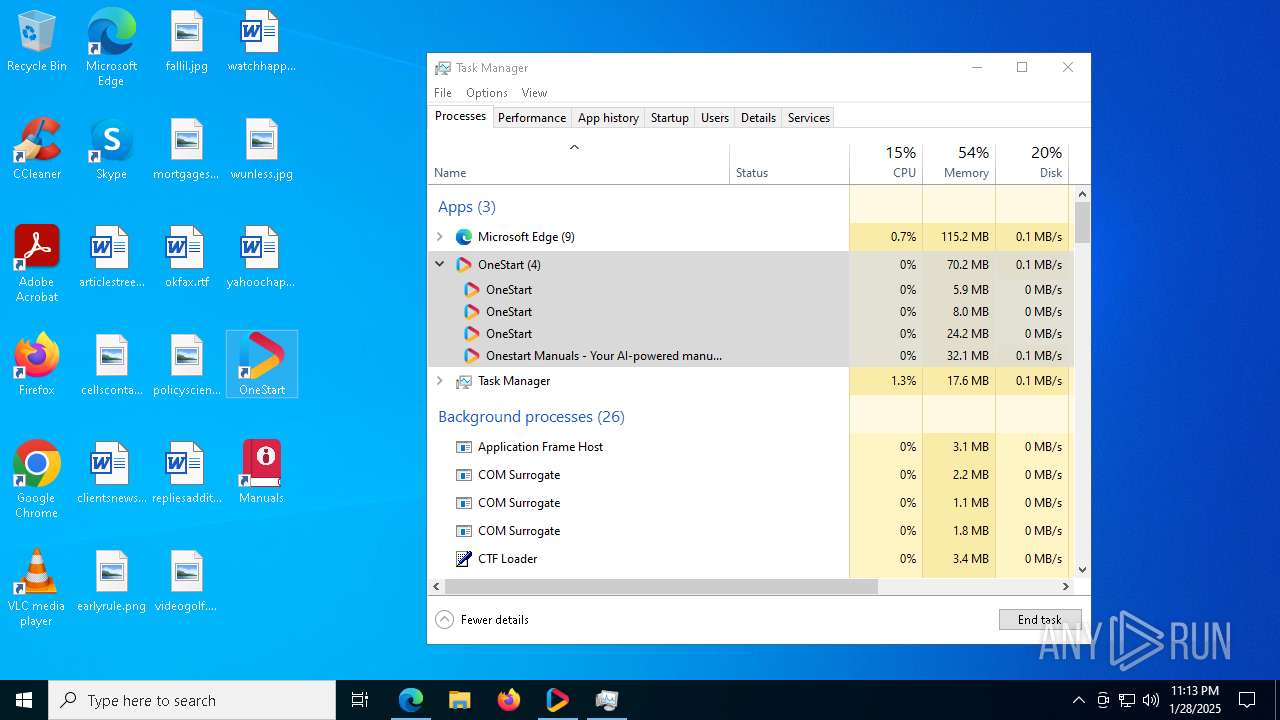Image resolution: width=1280 pixels, height=720 pixels.
Task: Select the videogolf image file
Action: pyautogui.click(x=186, y=582)
